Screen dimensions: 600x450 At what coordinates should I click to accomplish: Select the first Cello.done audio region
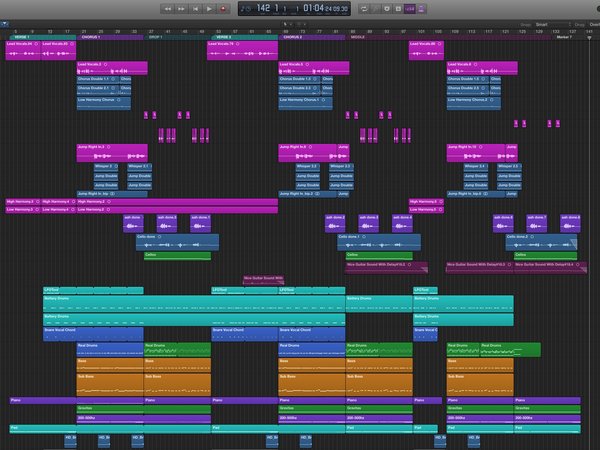(x=178, y=243)
